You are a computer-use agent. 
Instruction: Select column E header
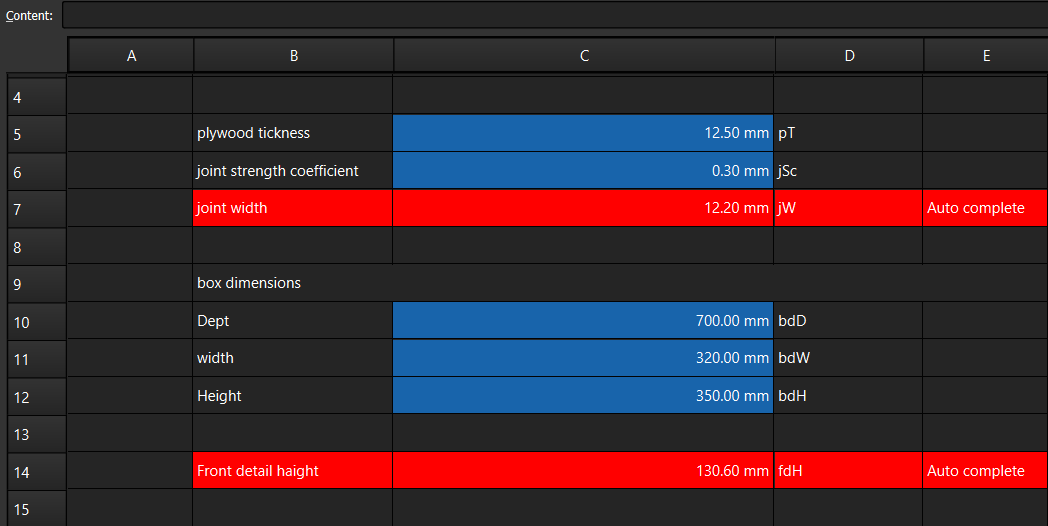985,57
